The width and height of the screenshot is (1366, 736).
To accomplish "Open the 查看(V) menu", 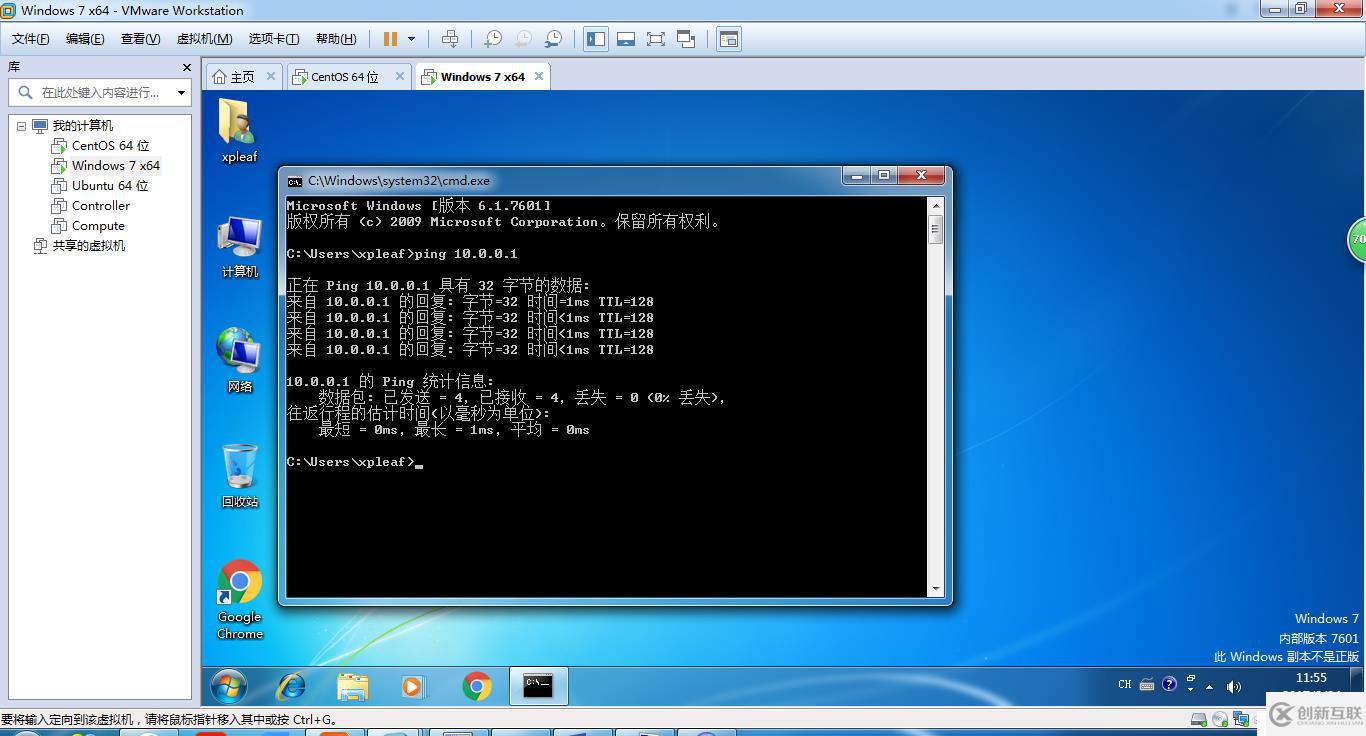I will (140, 39).
